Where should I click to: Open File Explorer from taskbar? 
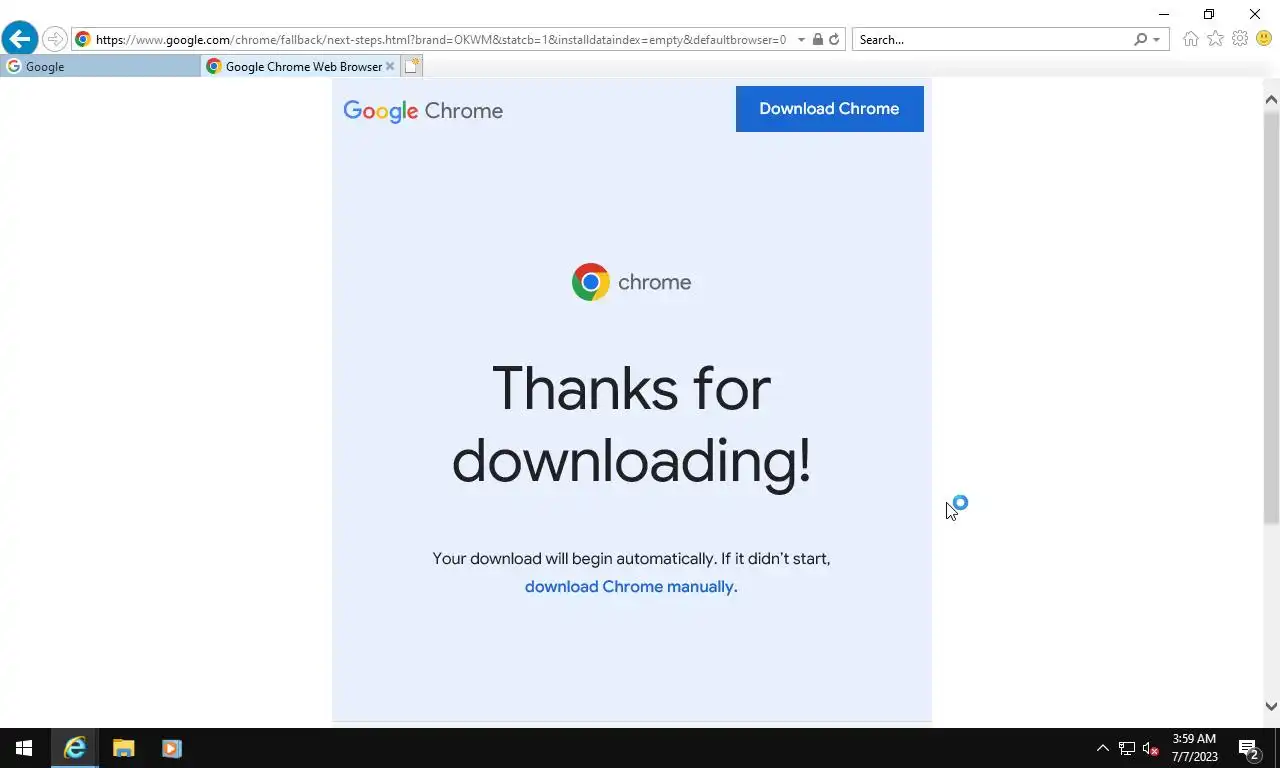[x=123, y=748]
